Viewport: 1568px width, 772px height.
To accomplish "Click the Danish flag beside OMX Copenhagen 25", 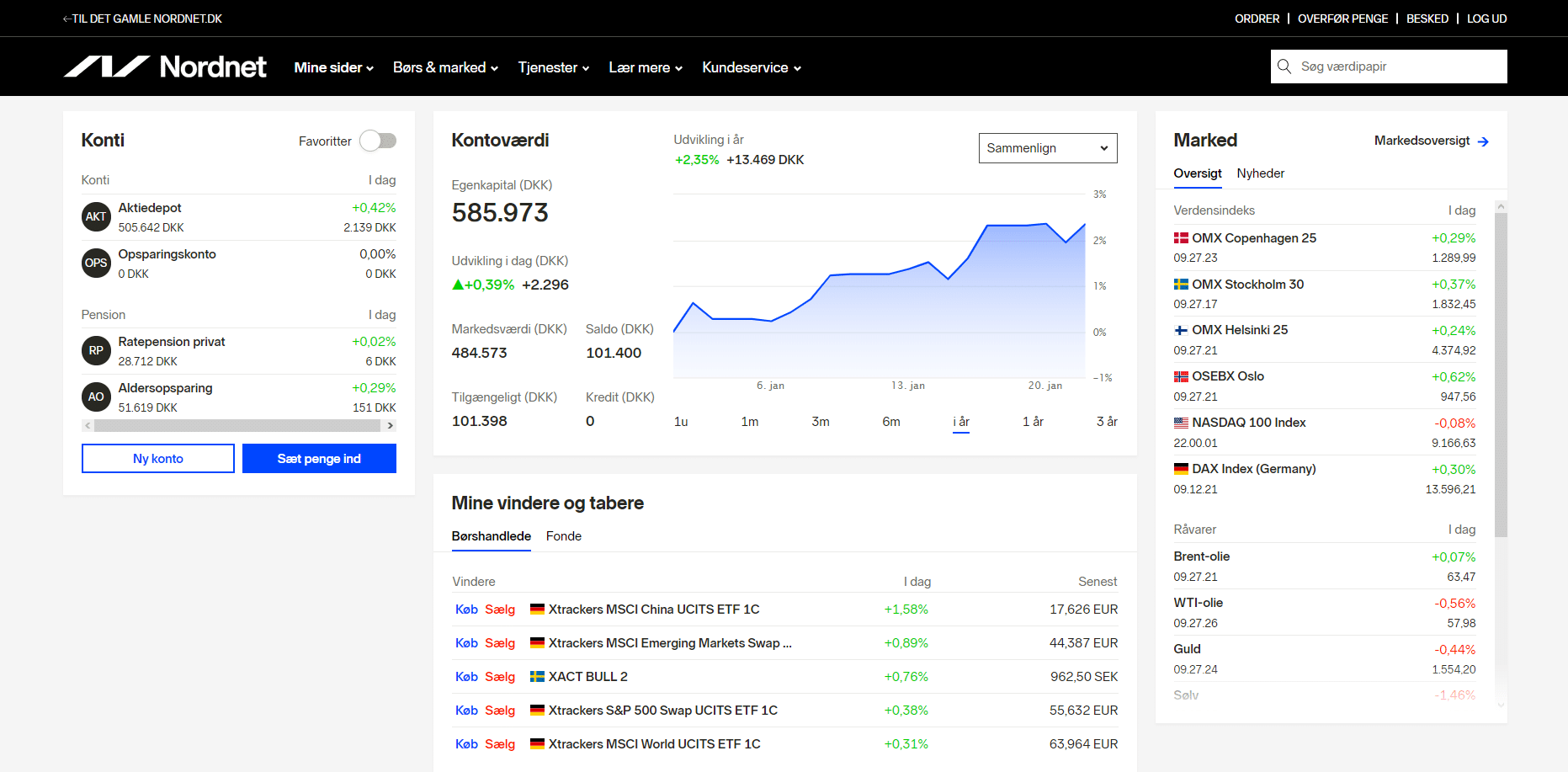I will [x=1181, y=238].
